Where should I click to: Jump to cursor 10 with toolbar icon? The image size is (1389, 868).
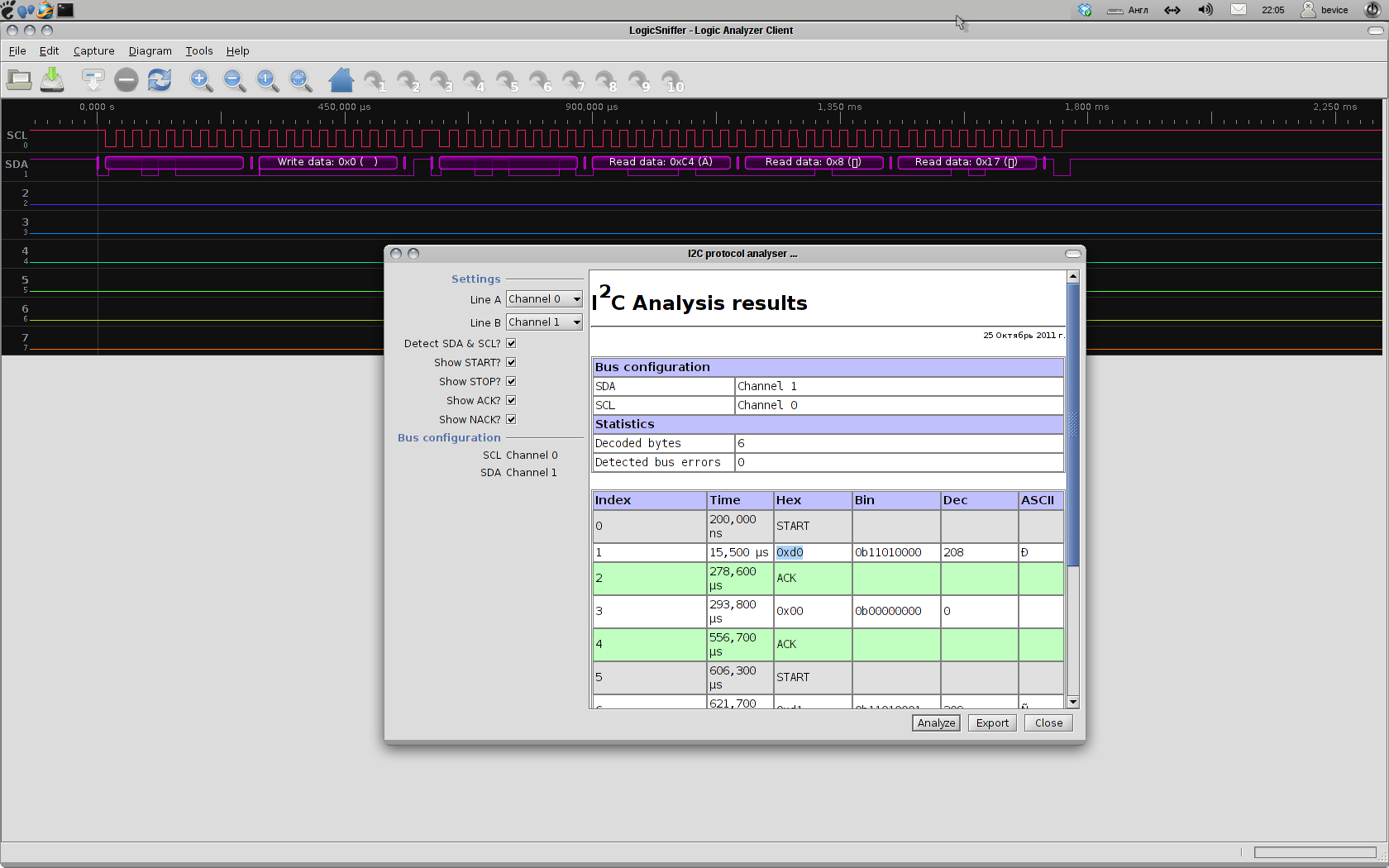tap(673, 80)
